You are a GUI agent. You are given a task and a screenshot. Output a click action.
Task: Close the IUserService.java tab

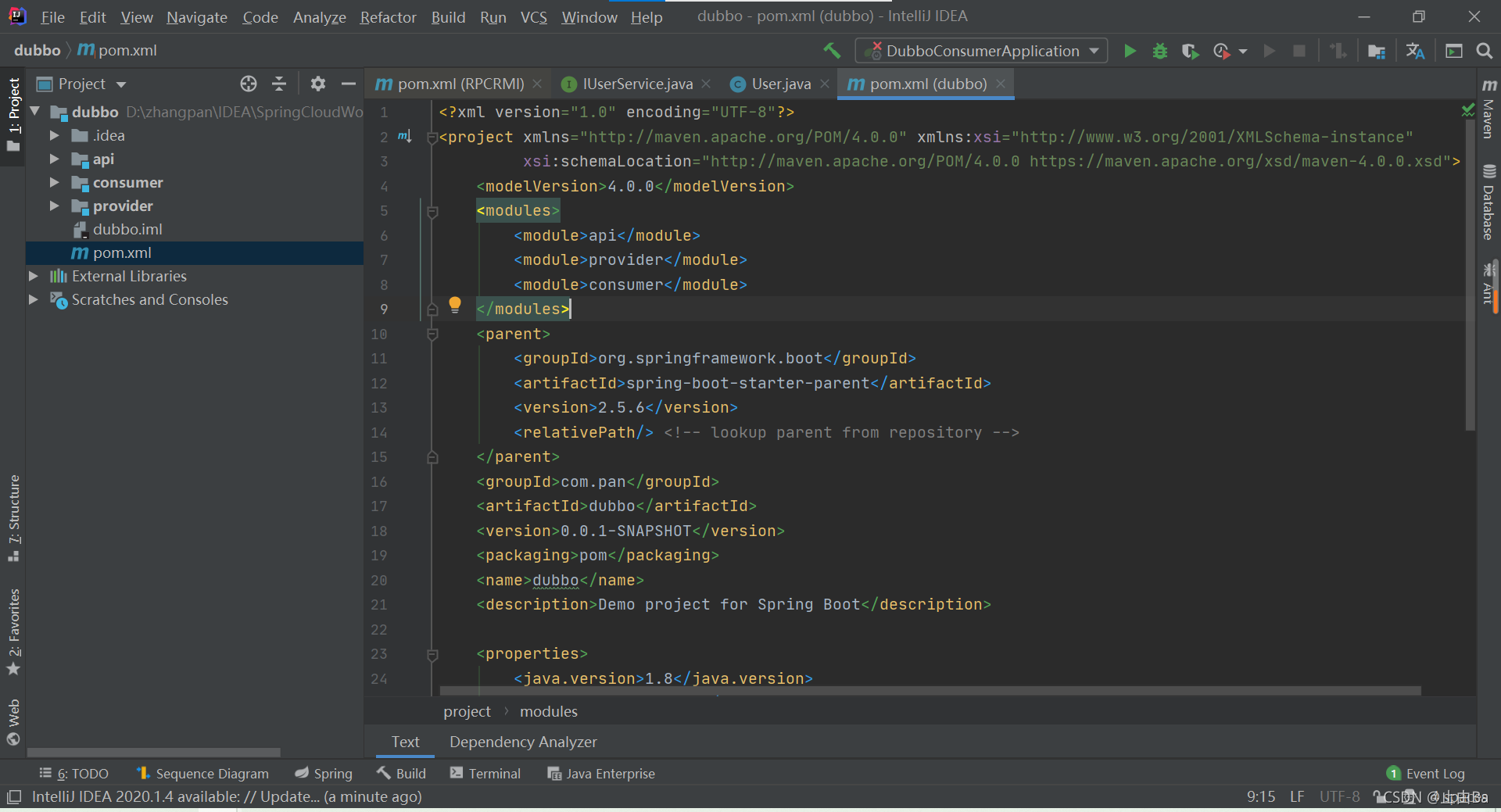pyautogui.click(x=706, y=84)
